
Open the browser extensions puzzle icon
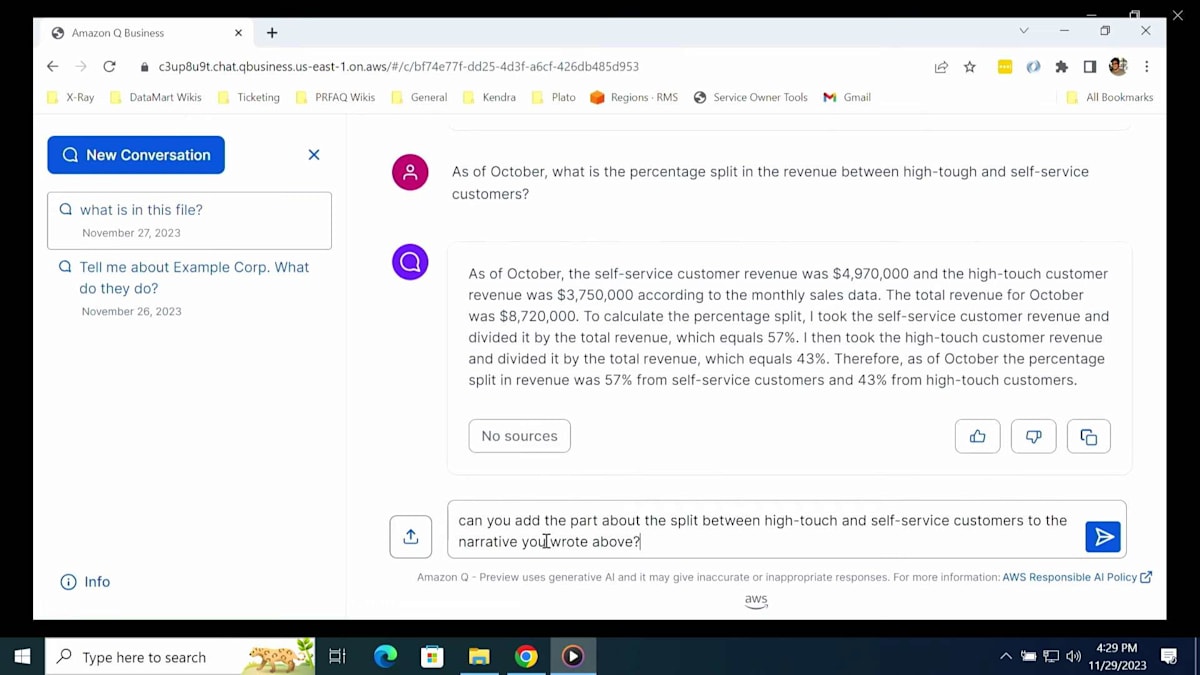click(1062, 67)
